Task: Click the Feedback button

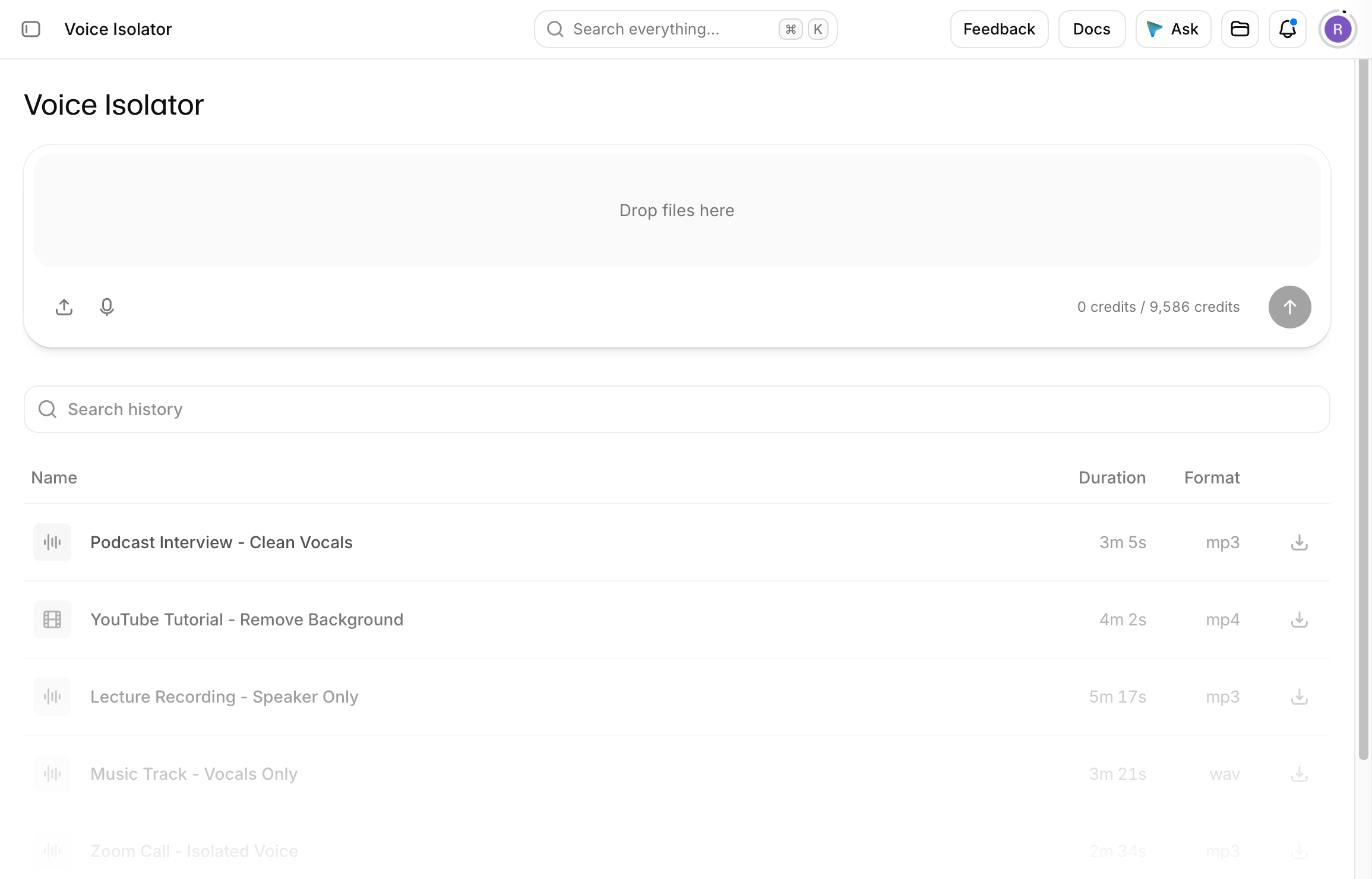Action: coord(999,29)
